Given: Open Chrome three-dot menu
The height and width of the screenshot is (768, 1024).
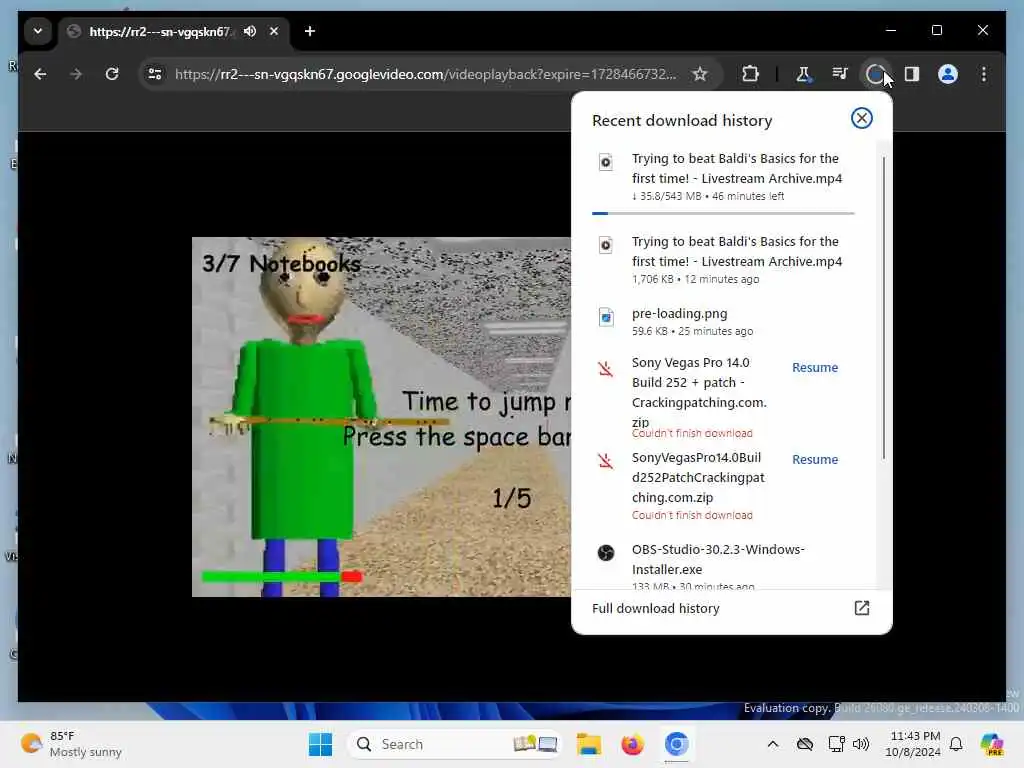Looking at the screenshot, I should click(984, 74).
